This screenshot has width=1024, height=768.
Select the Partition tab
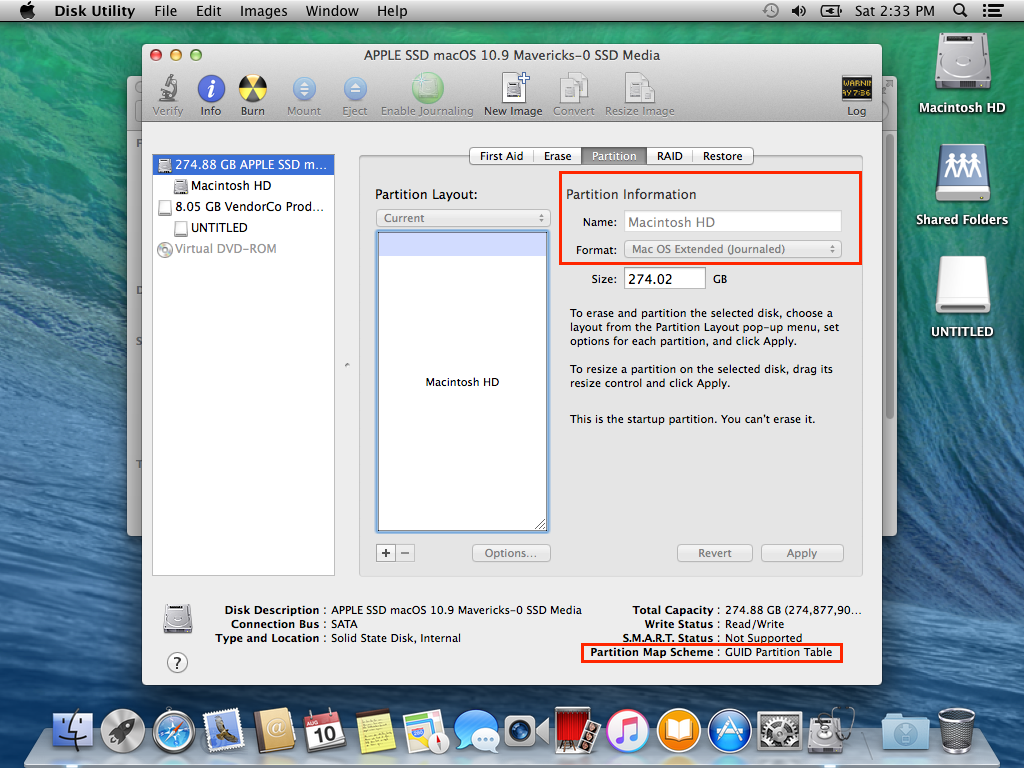614,156
